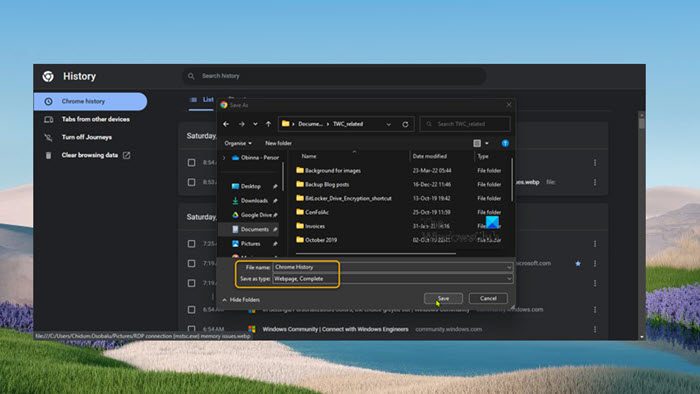Image resolution: width=700 pixels, height=394 pixels.
Task: Click the file list horizontal scrollbar
Action: [x=376, y=253]
